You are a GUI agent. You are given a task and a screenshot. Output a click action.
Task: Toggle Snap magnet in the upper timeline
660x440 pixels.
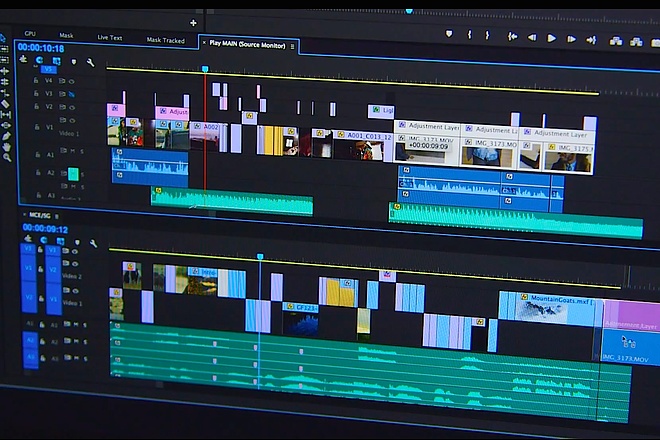coord(40,60)
